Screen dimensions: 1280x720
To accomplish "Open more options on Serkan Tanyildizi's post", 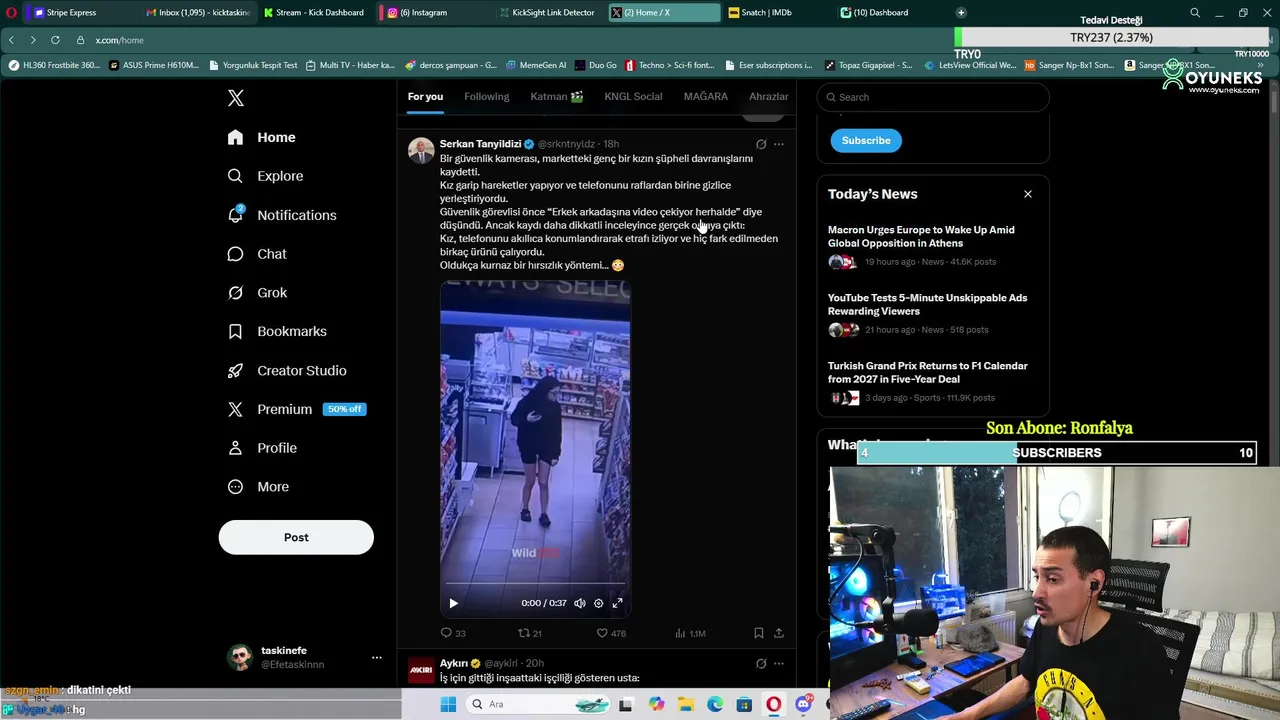I will pos(779,144).
